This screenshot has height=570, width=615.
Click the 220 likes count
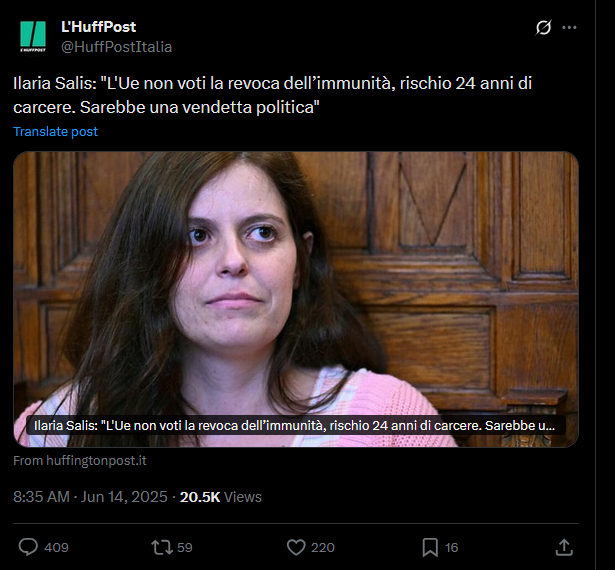point(322,547)
